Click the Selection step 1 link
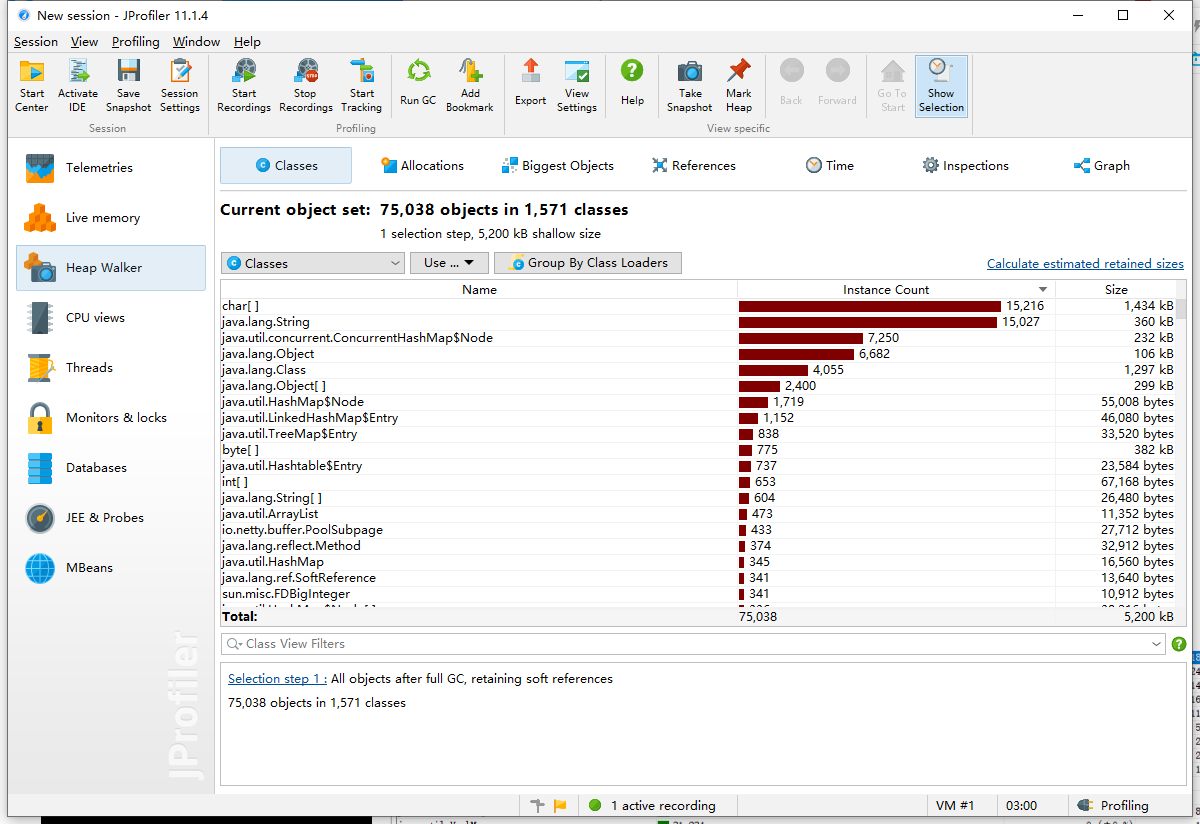This screenshot has height=824, width=1200. click(x=277, y=679)
